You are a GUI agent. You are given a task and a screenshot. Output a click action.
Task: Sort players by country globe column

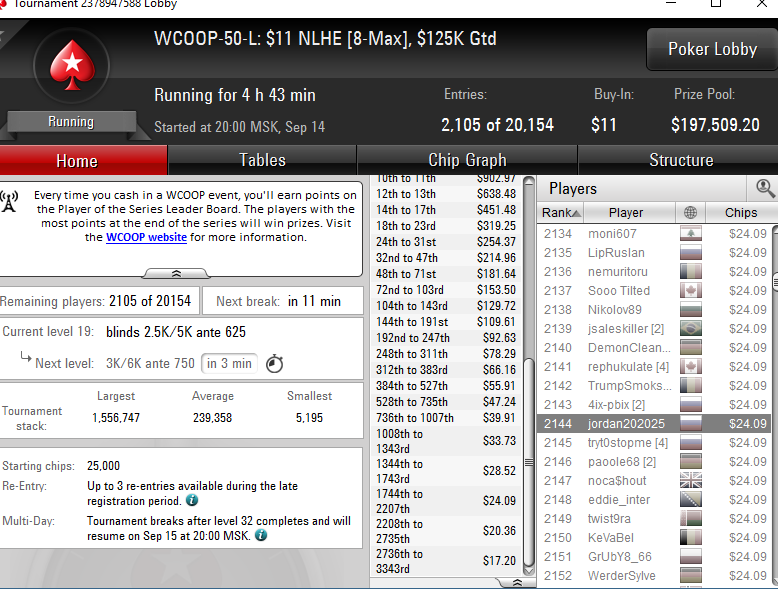pos(690,212)
